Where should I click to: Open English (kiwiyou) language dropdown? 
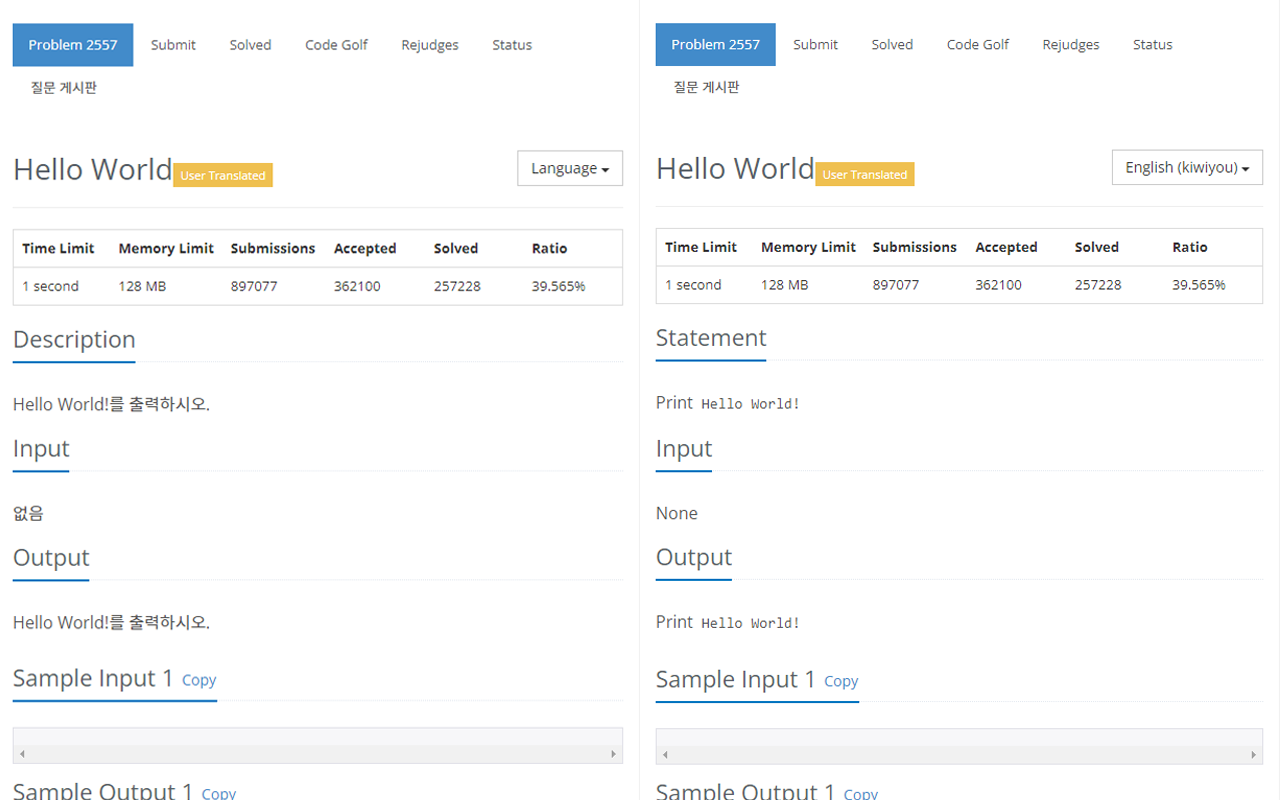coord(1186,168)
